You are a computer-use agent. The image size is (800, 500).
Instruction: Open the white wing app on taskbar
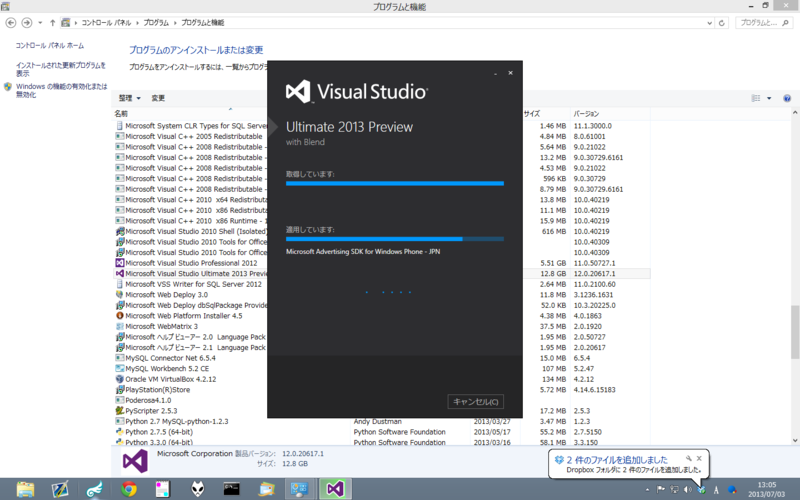tap(94, 489)
